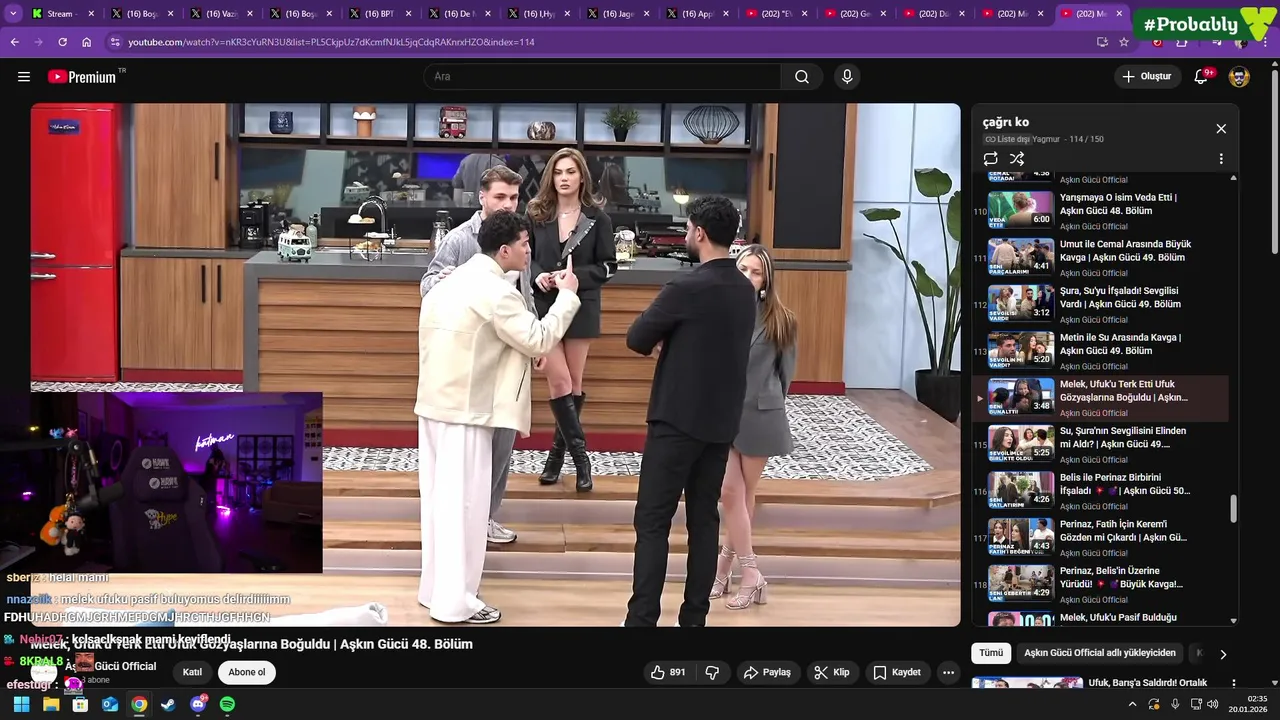Open Spotify from taskbar
Screen dimensions: 1280x720
click(x=227, y=705)
